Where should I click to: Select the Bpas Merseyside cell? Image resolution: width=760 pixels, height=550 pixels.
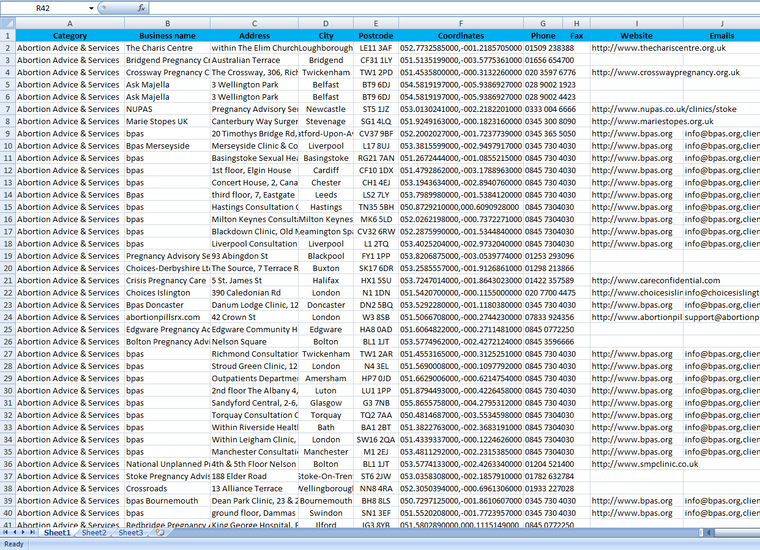(x=167, y=146)
